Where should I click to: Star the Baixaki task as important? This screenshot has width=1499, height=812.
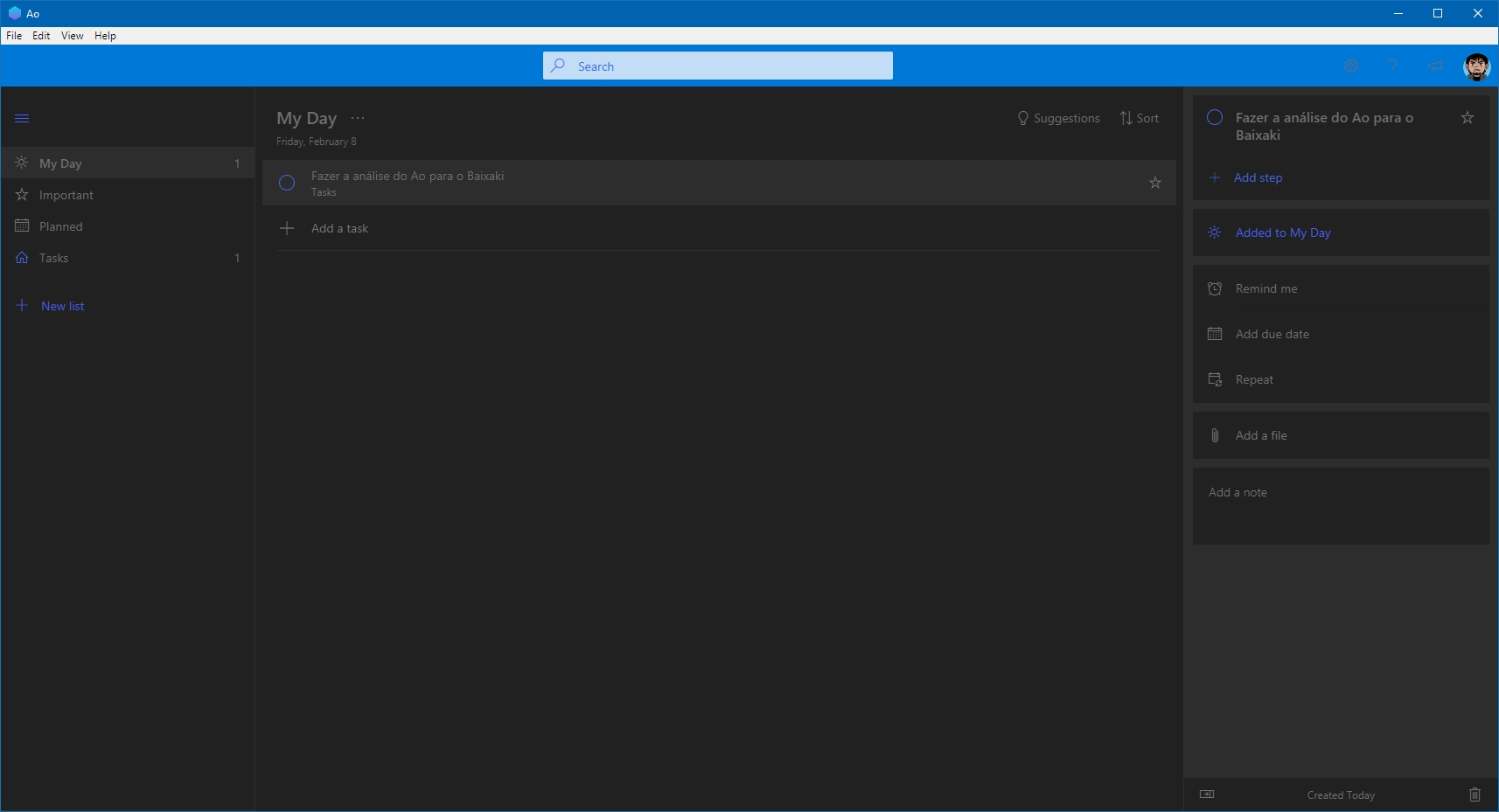pos(1155,183)
